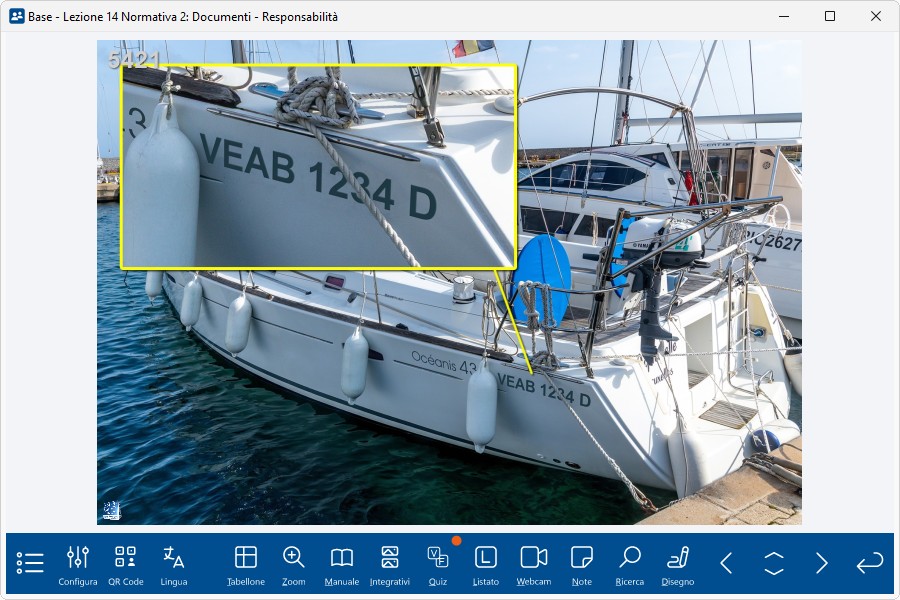Enable the Disegno drawing tool

(678, 564)
